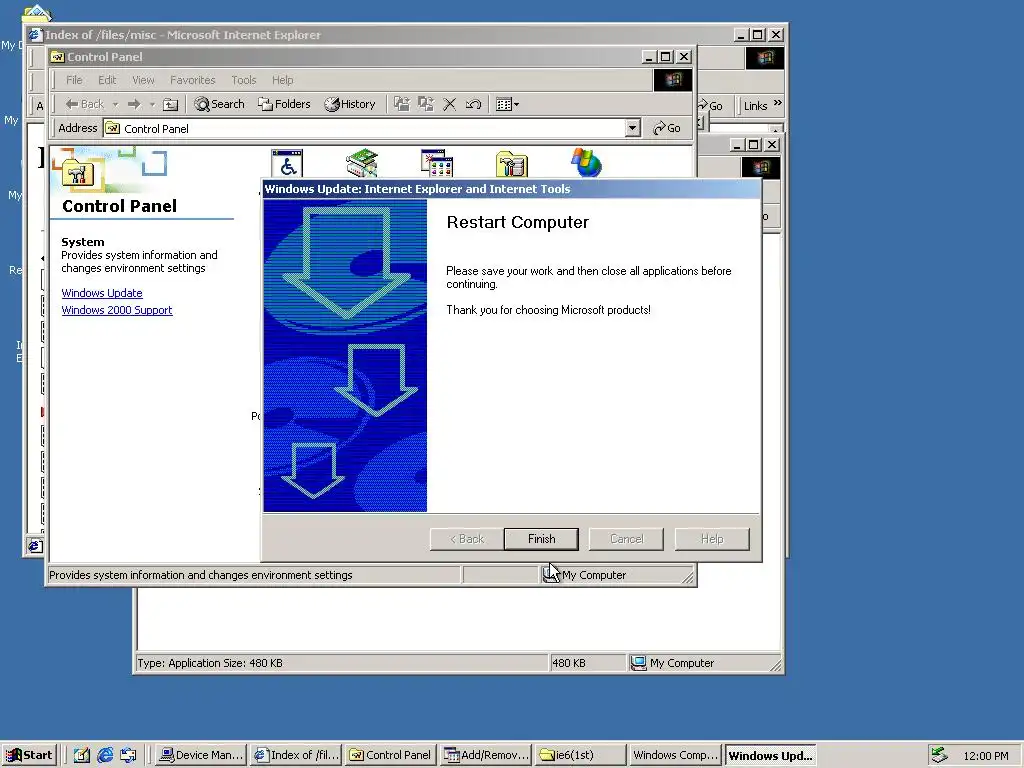Screen dimensions: 1024x768
Task: Click the Undo icon in Control Panel toolbar
Action: (x=473, y=104)
